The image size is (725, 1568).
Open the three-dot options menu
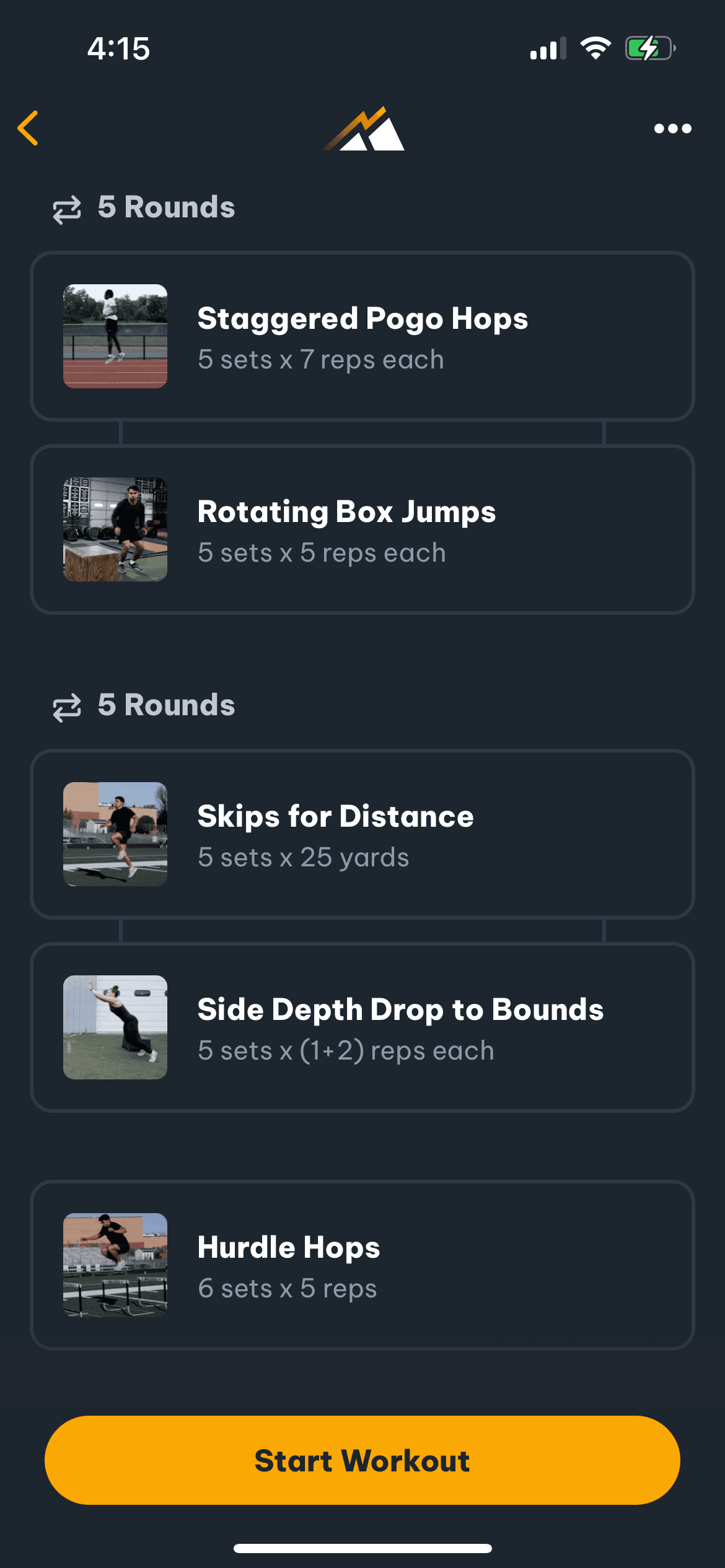click(x=673, y=128)
